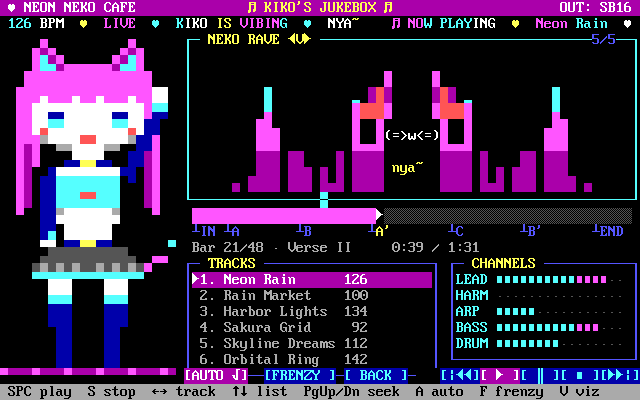The width and height of the screenshot is (640, 400).
Task: Click the ↑↓ list shortcut hint
Action: coord(260,391)
